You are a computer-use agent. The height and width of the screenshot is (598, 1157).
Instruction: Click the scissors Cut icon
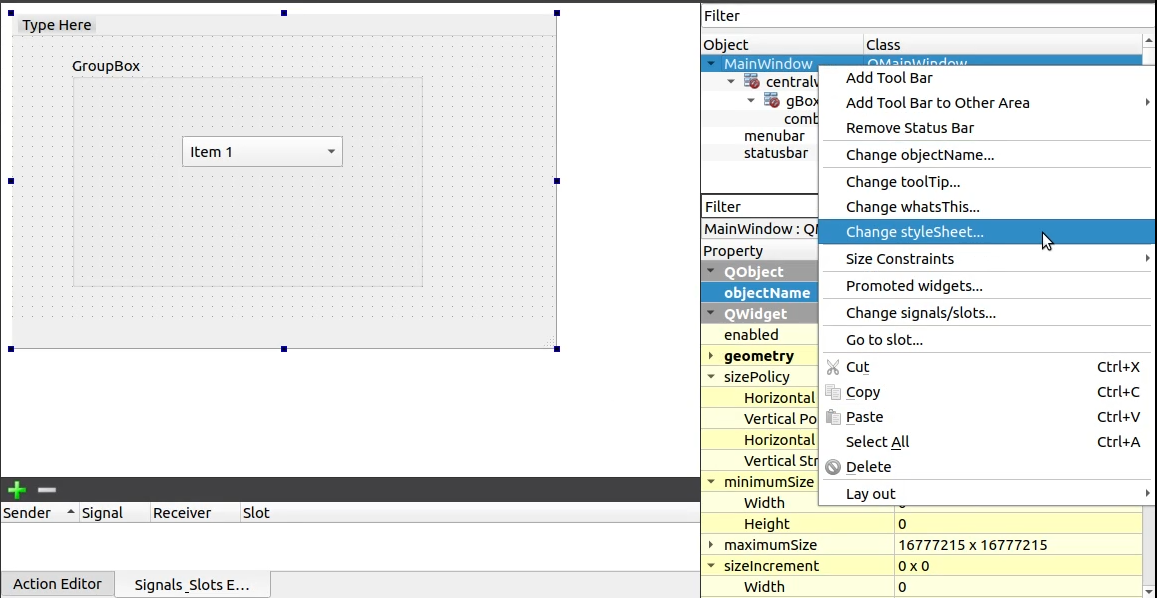(x=833, y=367)
